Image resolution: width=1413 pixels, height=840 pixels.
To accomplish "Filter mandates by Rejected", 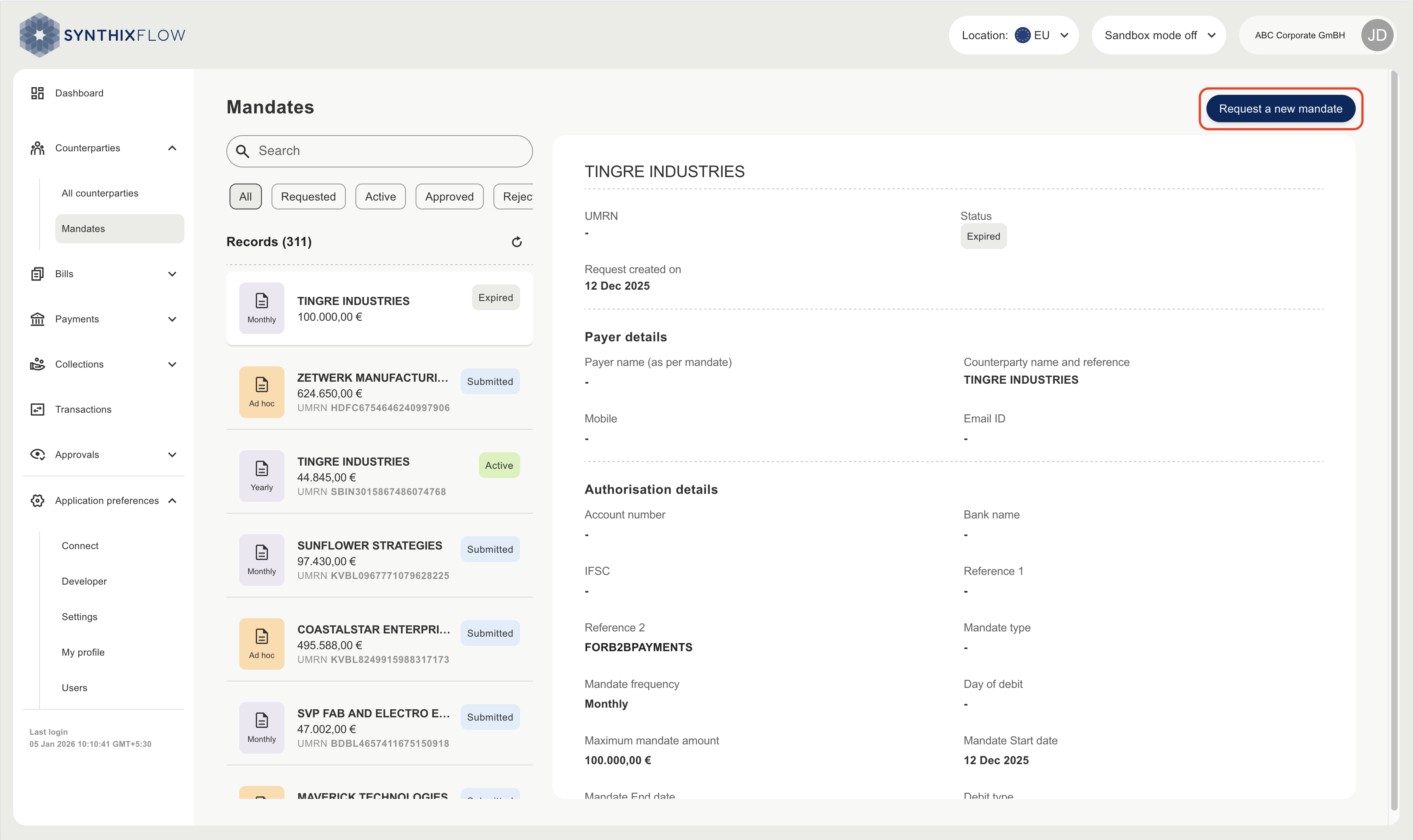I will 514,196.
